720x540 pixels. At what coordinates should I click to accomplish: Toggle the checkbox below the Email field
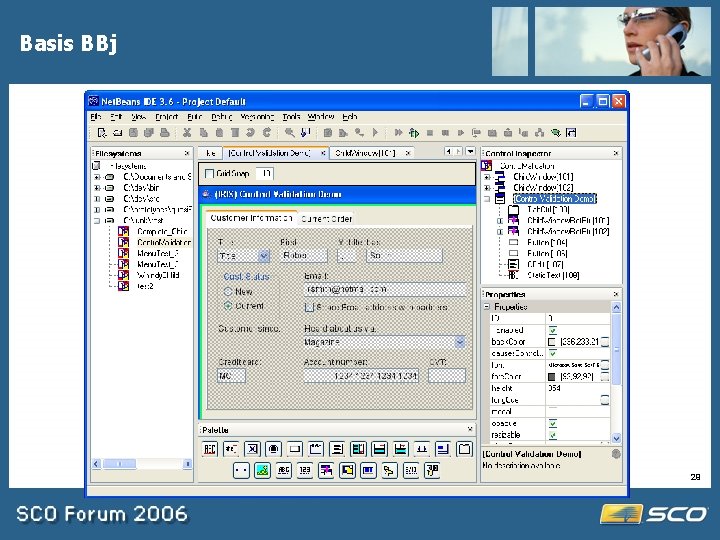(309, 307)
